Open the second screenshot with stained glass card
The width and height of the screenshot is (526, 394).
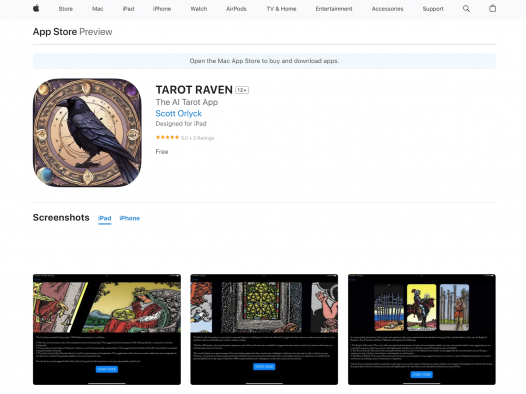[x=264, y=330]
